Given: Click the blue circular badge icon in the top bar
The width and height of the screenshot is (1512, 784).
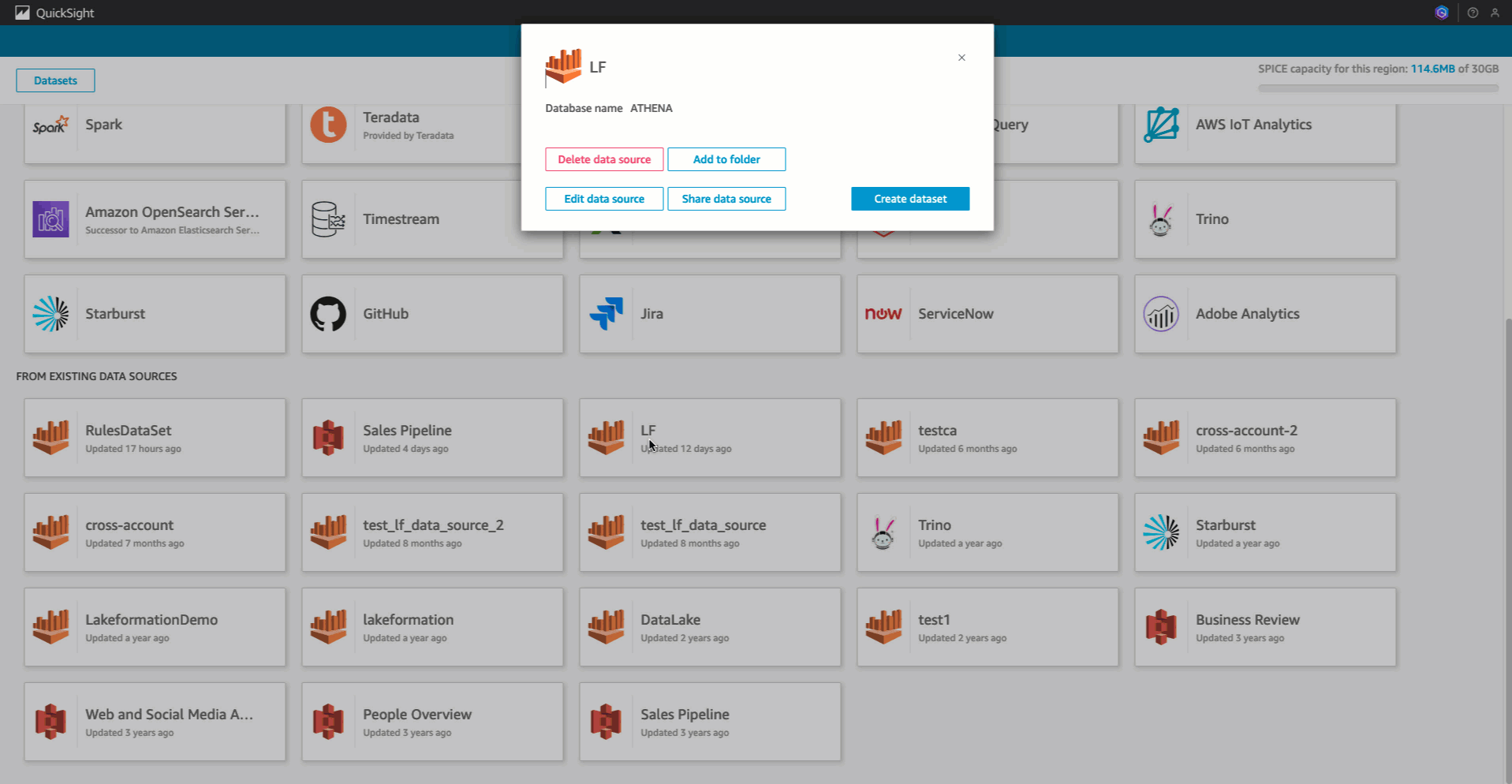Looking at the screenshot, I should point(1442,13).
